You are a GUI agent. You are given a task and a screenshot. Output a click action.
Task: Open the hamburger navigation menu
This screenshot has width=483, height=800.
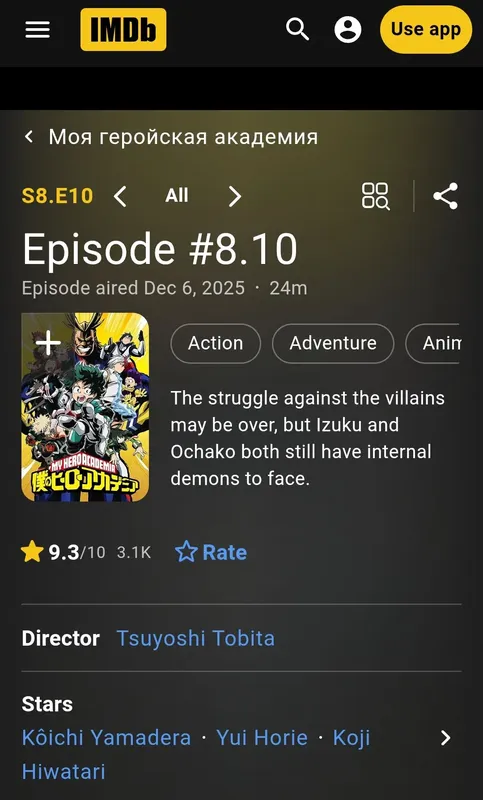click(38, 30)
